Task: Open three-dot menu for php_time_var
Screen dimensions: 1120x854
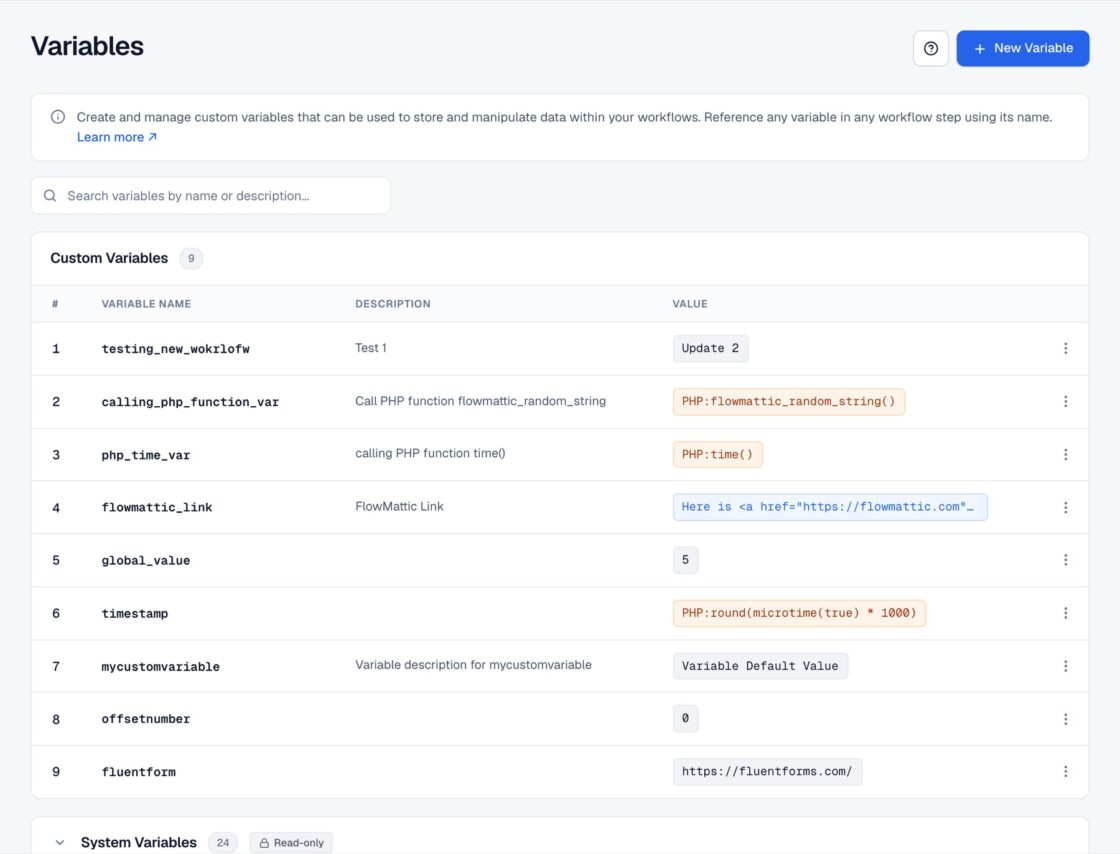Action: tap(1066, 455)
